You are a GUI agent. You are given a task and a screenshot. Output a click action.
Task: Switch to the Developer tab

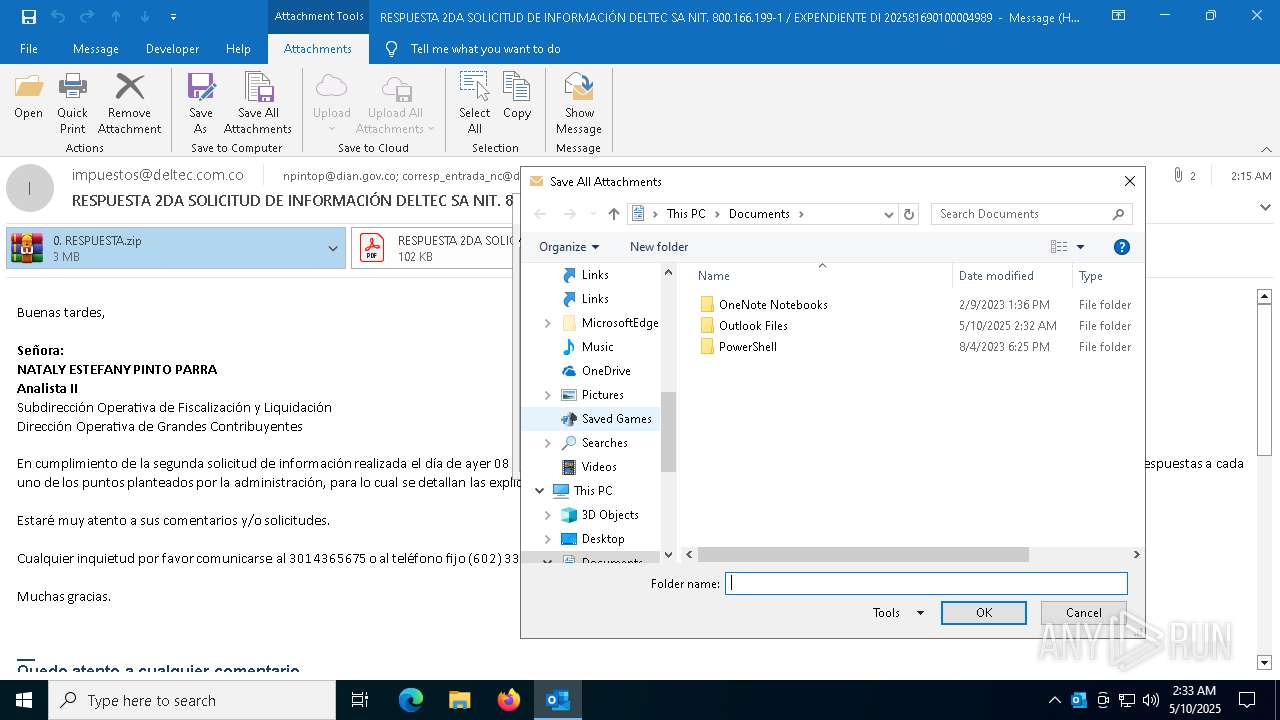point(171,49)
